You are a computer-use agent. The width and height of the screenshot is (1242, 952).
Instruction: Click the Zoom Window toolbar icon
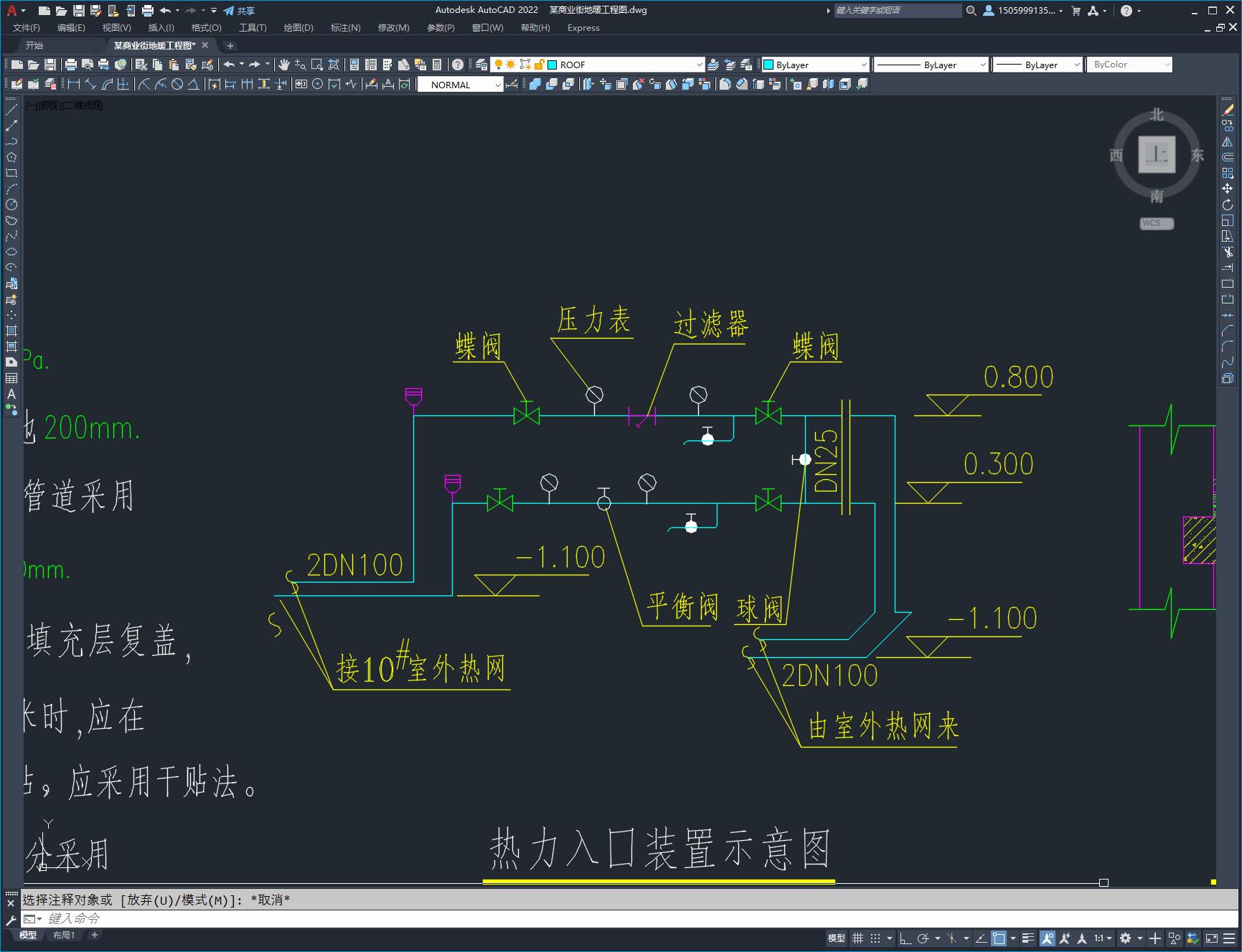tap(317, 65)
